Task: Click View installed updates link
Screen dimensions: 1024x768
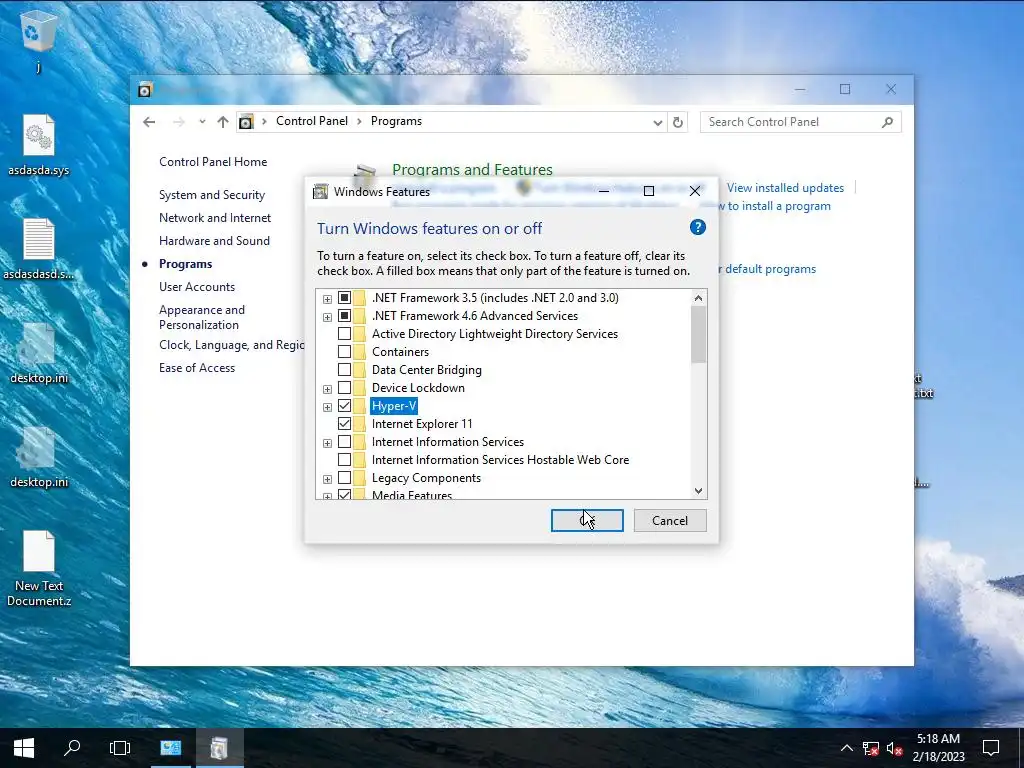Action: point(785,188)
